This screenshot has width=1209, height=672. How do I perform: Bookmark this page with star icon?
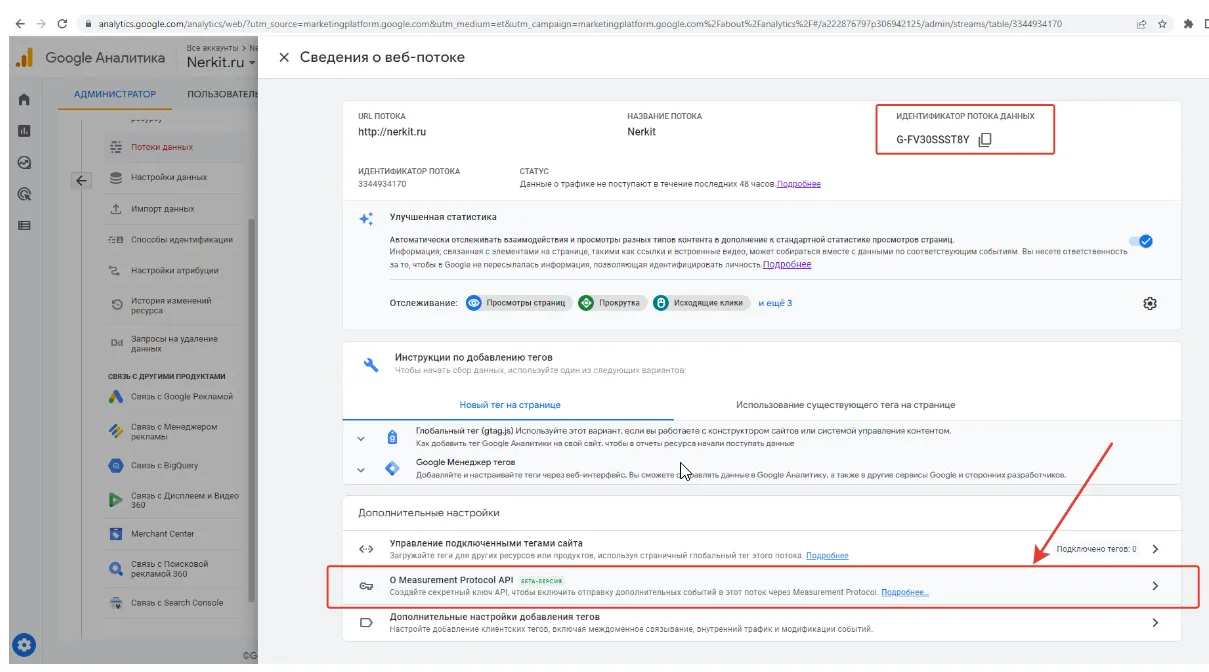[1163, 23]
